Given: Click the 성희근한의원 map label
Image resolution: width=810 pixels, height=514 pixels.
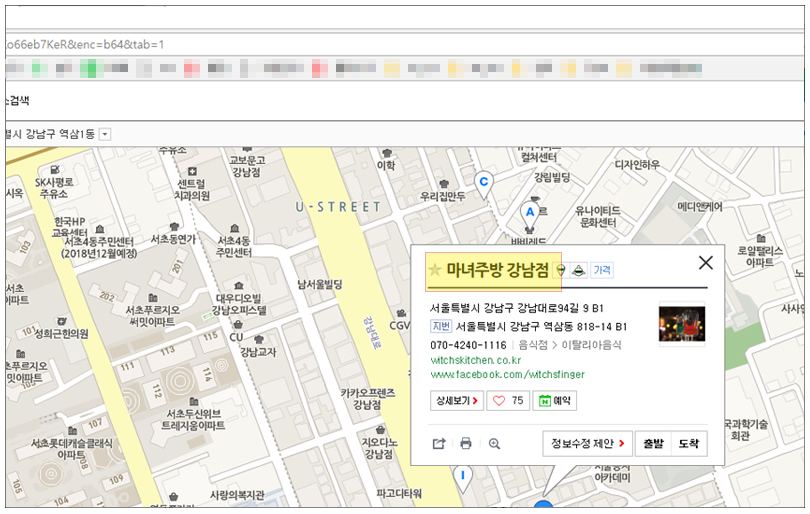Looking at the screenshot, I should [x=61, y=334].
